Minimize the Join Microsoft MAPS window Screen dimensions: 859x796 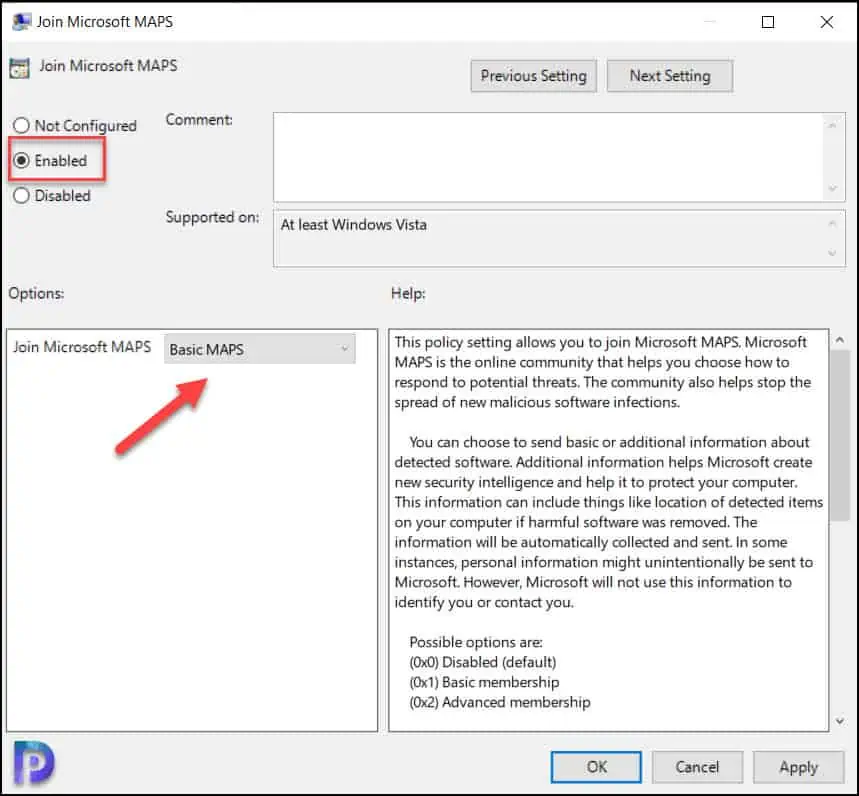coord(710,22)
